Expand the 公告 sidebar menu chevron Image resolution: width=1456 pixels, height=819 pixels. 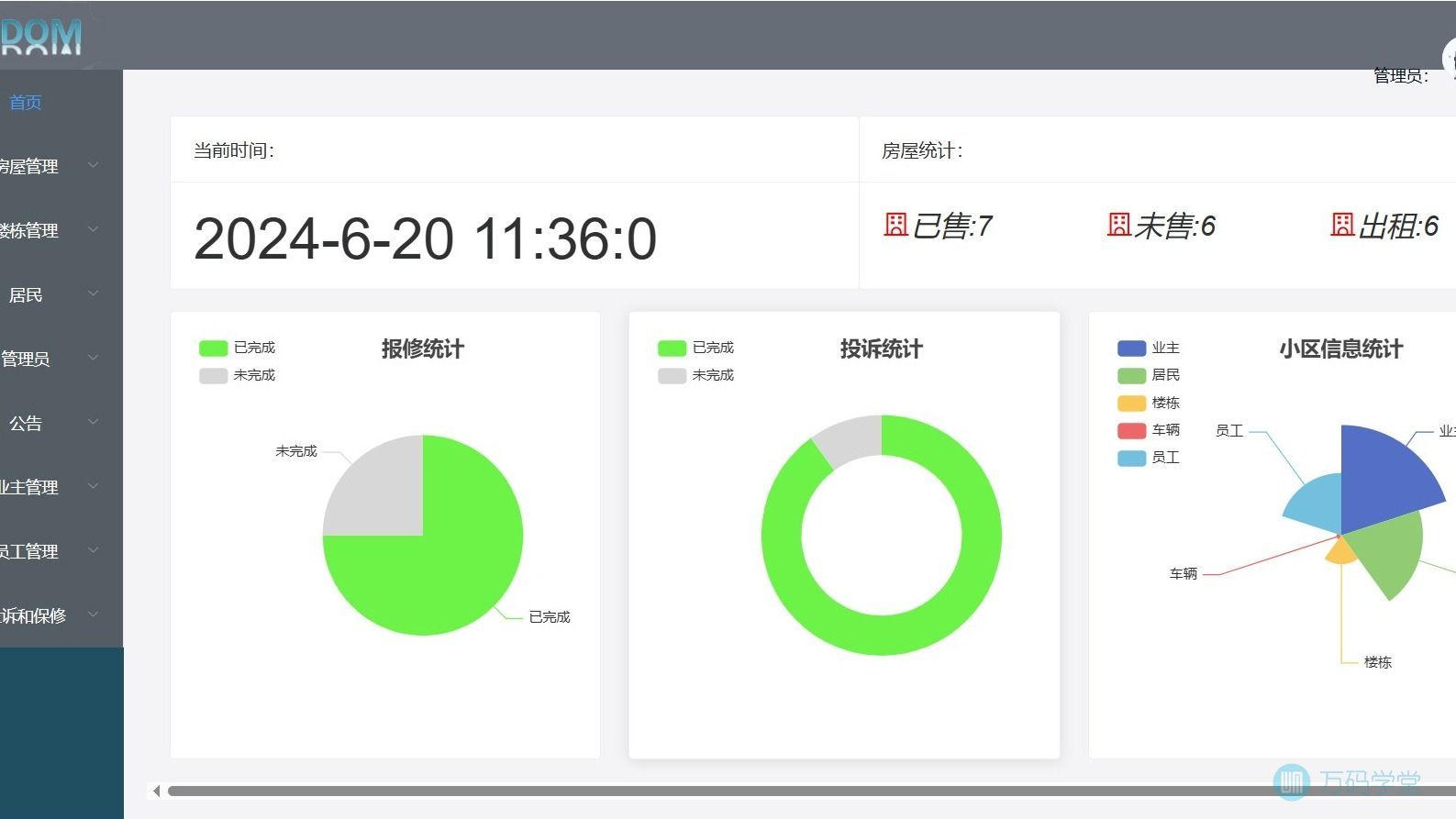(93, 423)
